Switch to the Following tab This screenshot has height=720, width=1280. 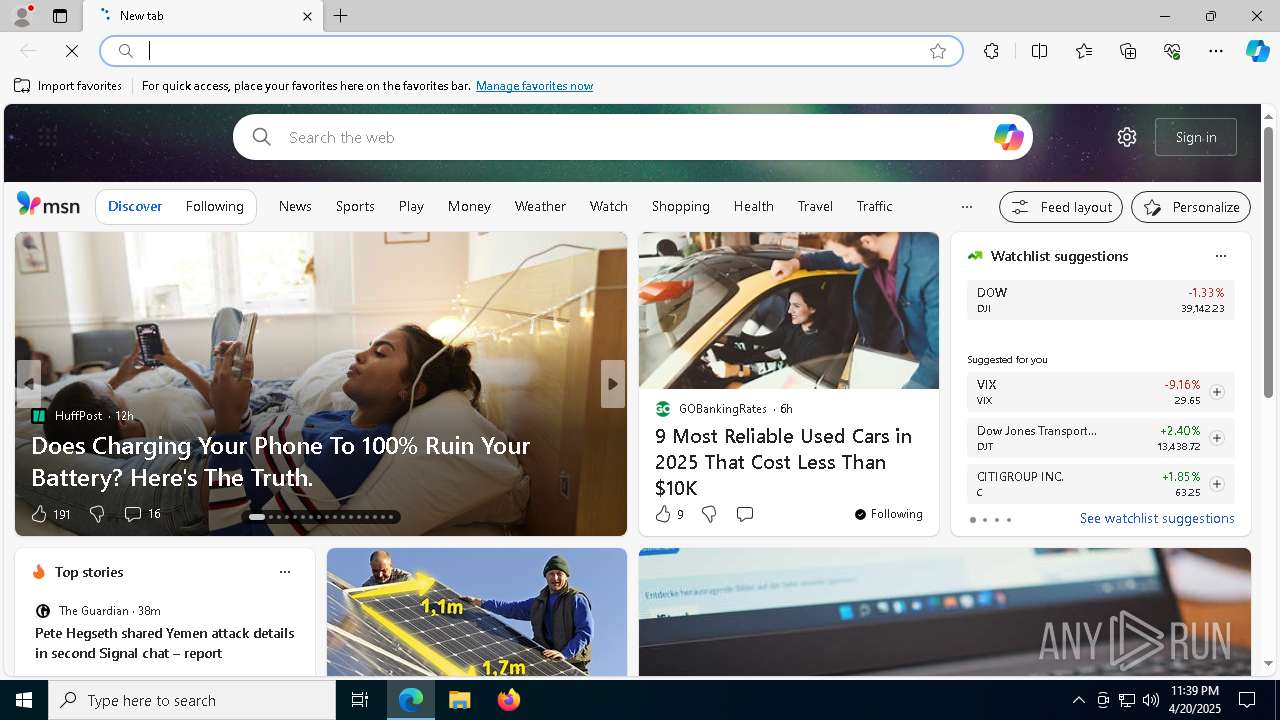tap(214, 206)
